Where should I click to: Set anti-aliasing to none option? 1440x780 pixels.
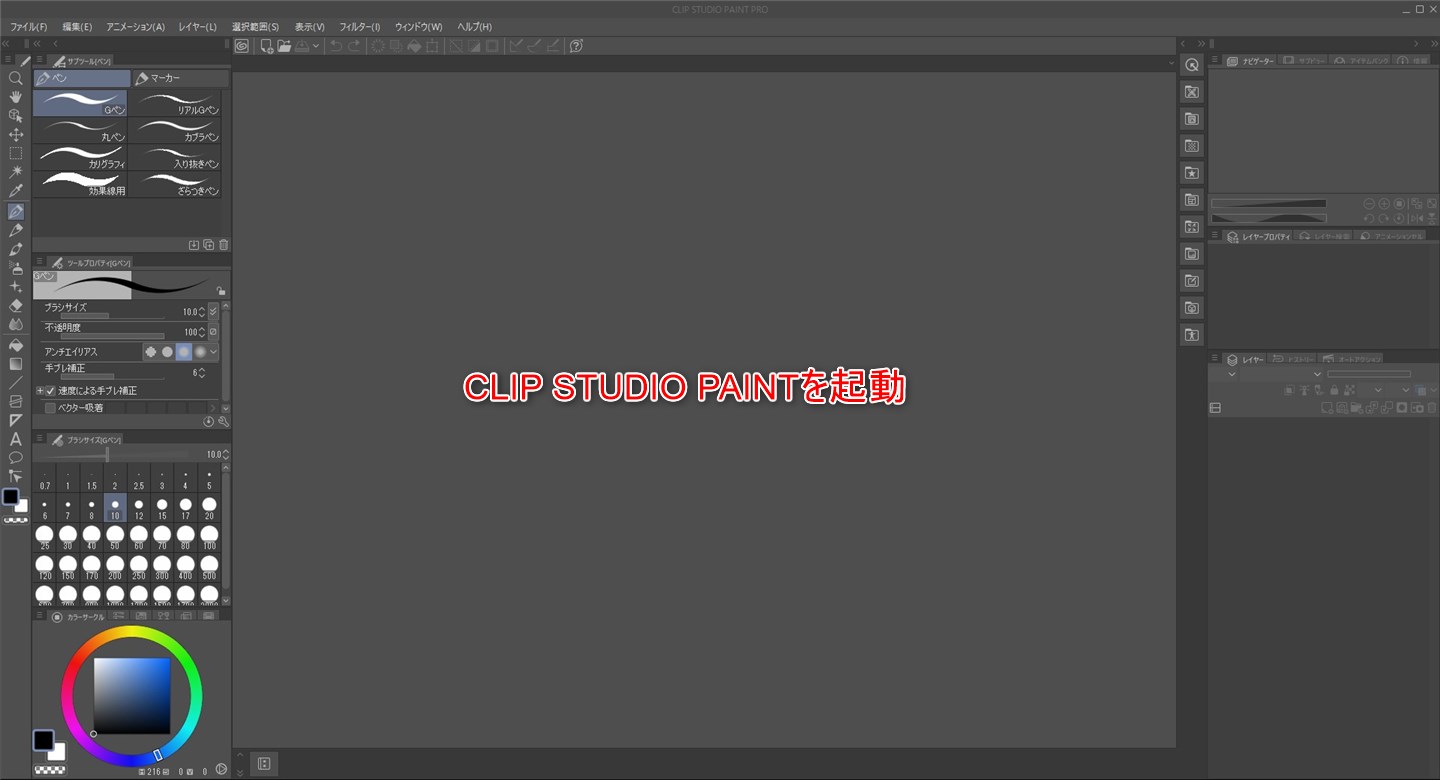point(150,352)
